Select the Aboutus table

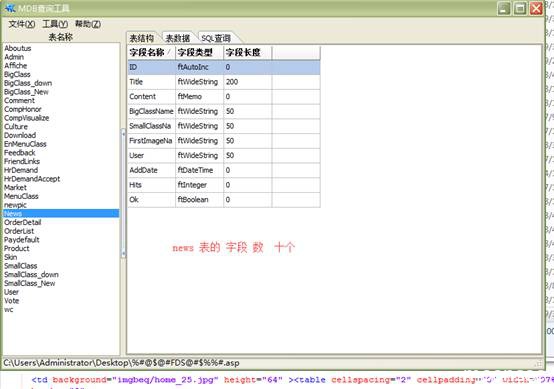[x=18, y=48]
